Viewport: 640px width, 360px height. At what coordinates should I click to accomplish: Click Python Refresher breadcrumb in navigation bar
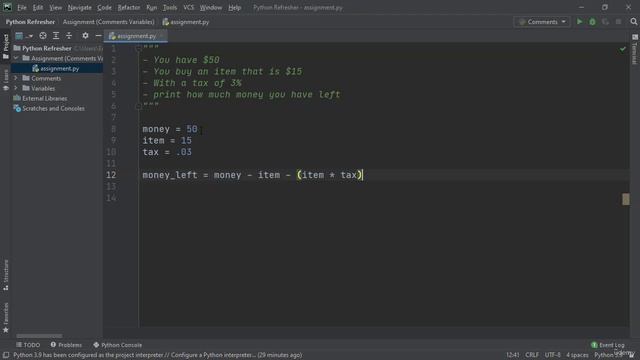(x=30, y=22)
